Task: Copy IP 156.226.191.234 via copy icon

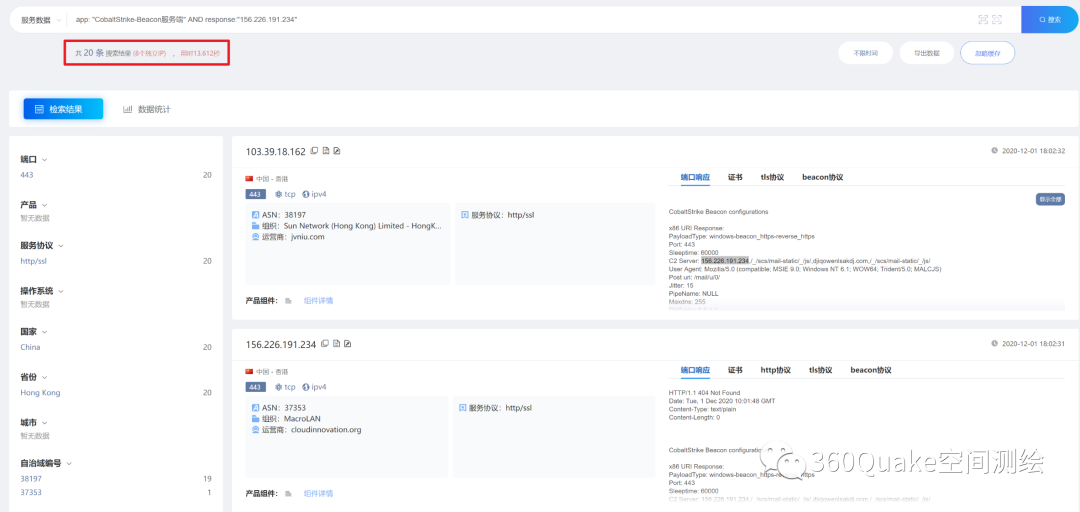Action: [x=325, y=344]
